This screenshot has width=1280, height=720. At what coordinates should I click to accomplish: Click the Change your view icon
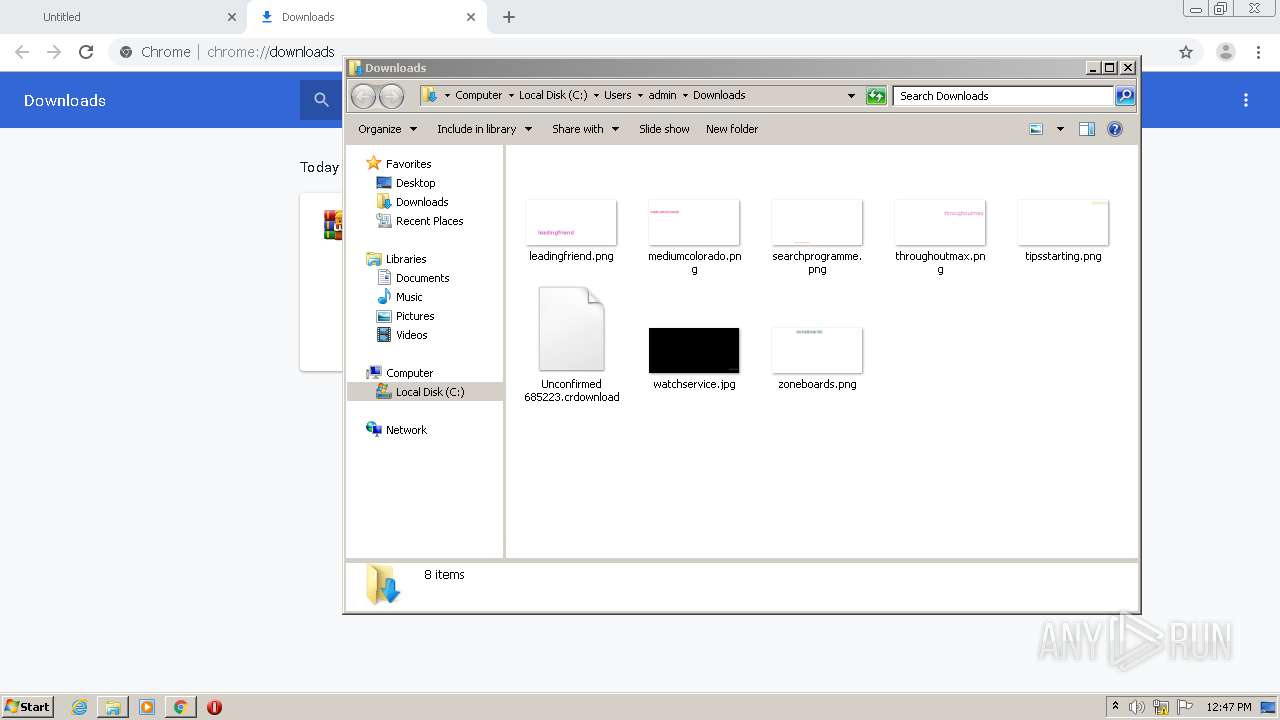pyautogui.click(x=1036, y=129)
